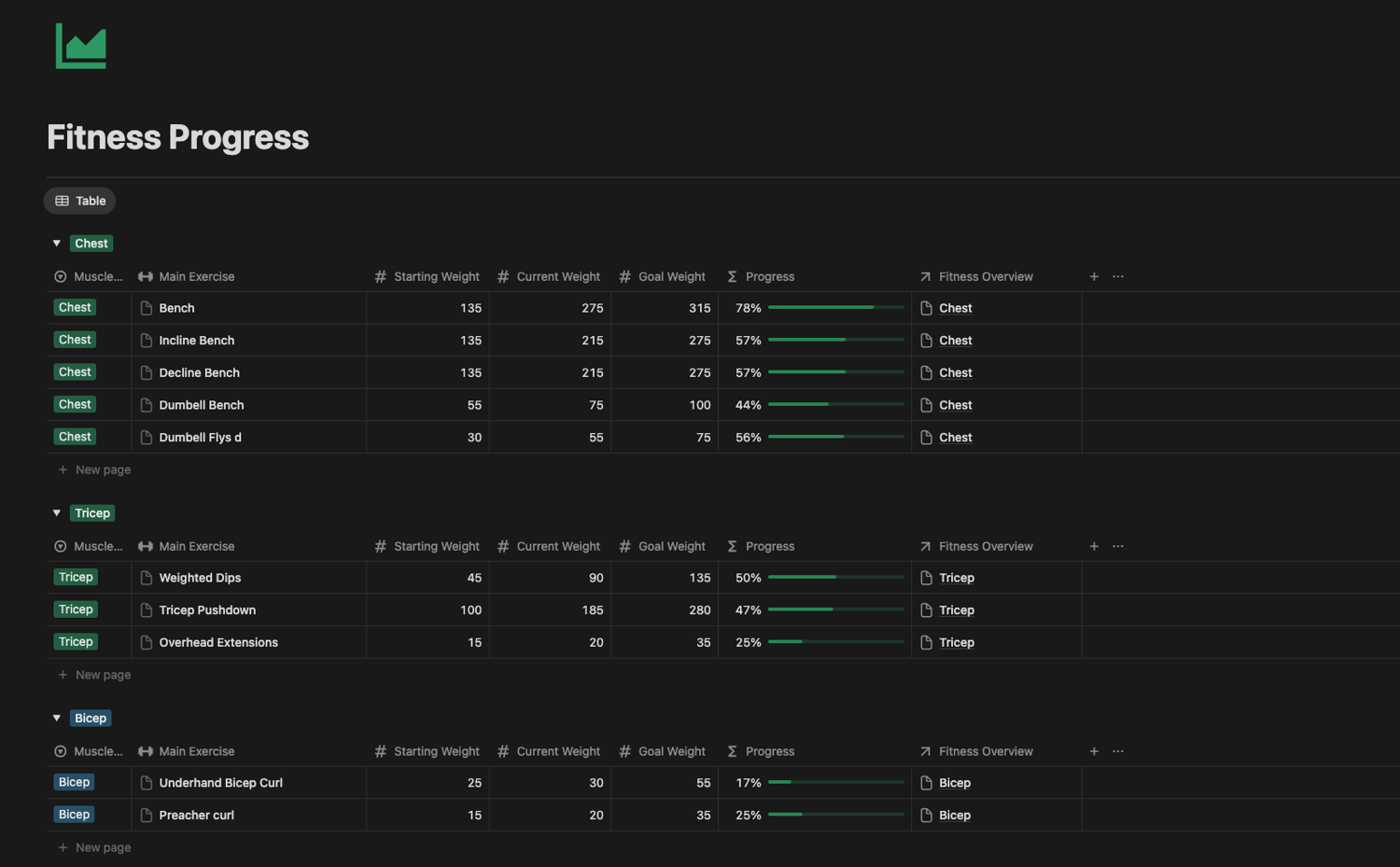Switch to the Table view tab
This screenshot has height=867, width=1400.
[80, 201]
